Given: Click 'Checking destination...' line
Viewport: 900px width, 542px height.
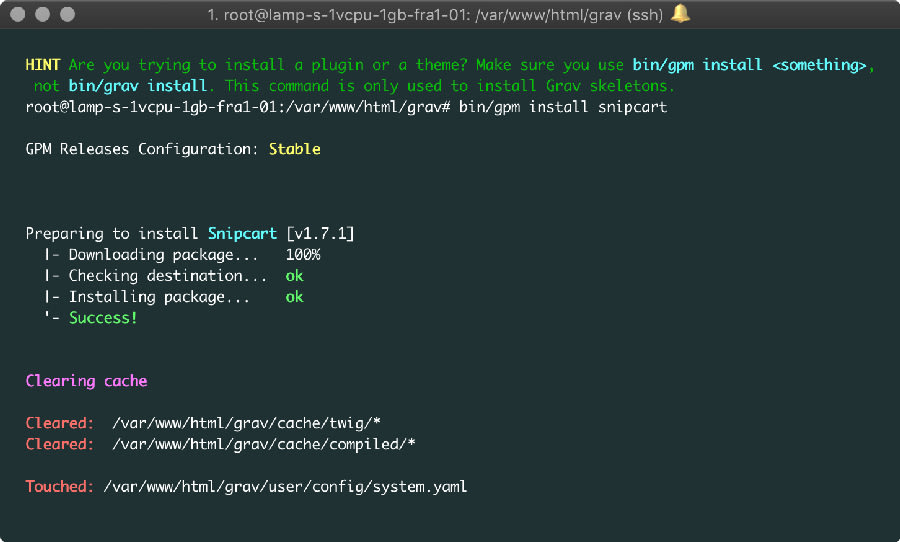Looking at the screenshot, I should 168,276.
